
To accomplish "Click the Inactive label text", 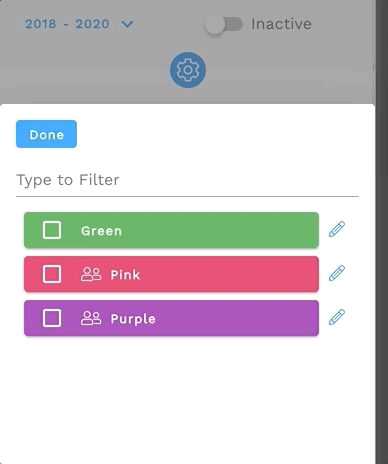I will [281, 24].
